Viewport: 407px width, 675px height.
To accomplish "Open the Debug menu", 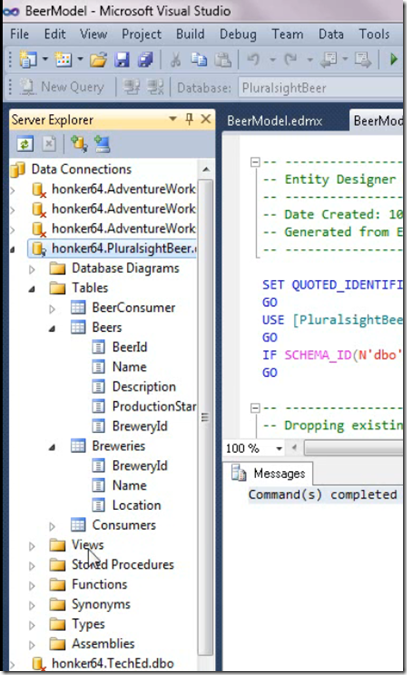I will click(x=238, y=34).
